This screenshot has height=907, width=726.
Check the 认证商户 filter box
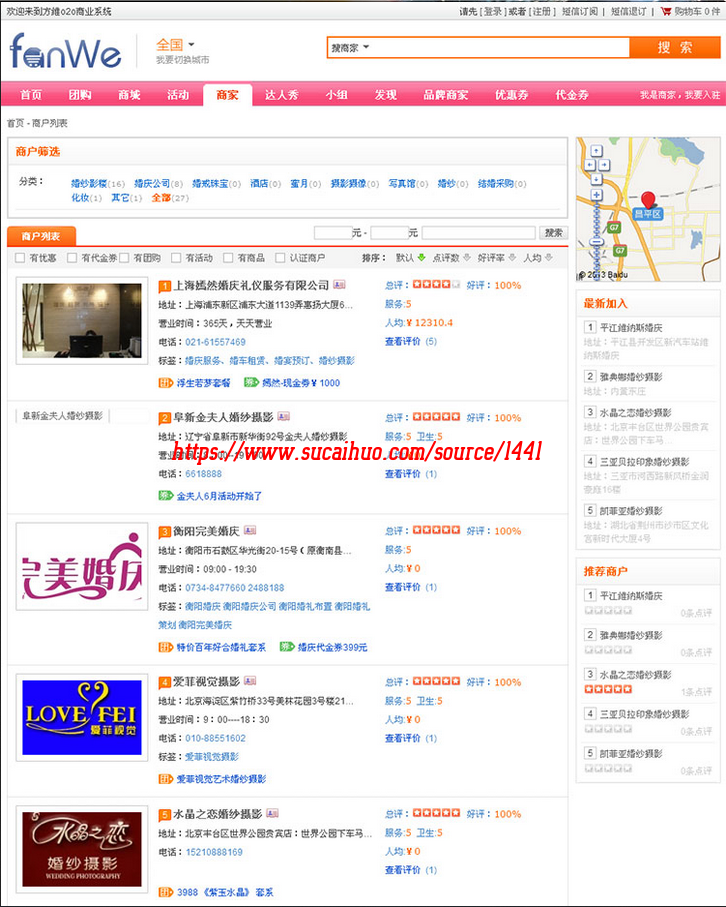click(267, 258)
